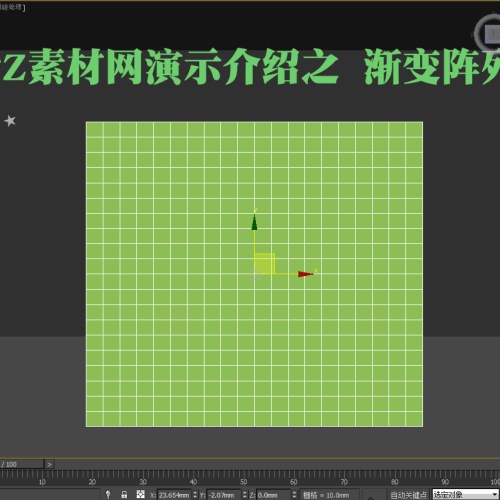This screenshot has width=500, height=500.
Task: Click the ViewCube face in viewport corner
Action: [493, 34]
